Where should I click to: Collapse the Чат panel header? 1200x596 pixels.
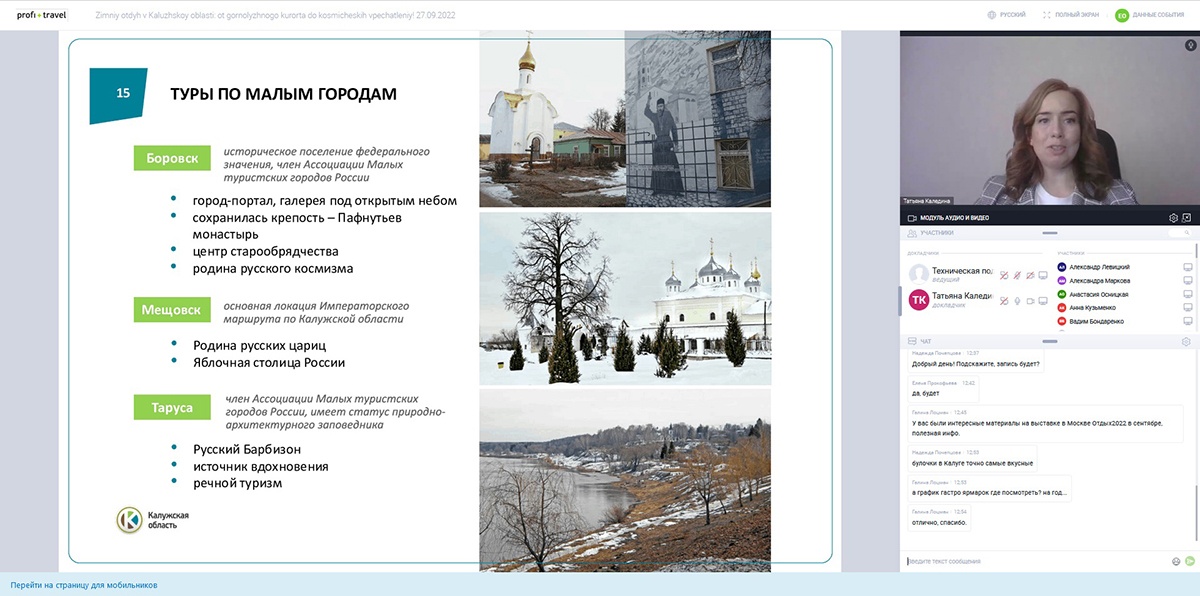(1050, 342)
